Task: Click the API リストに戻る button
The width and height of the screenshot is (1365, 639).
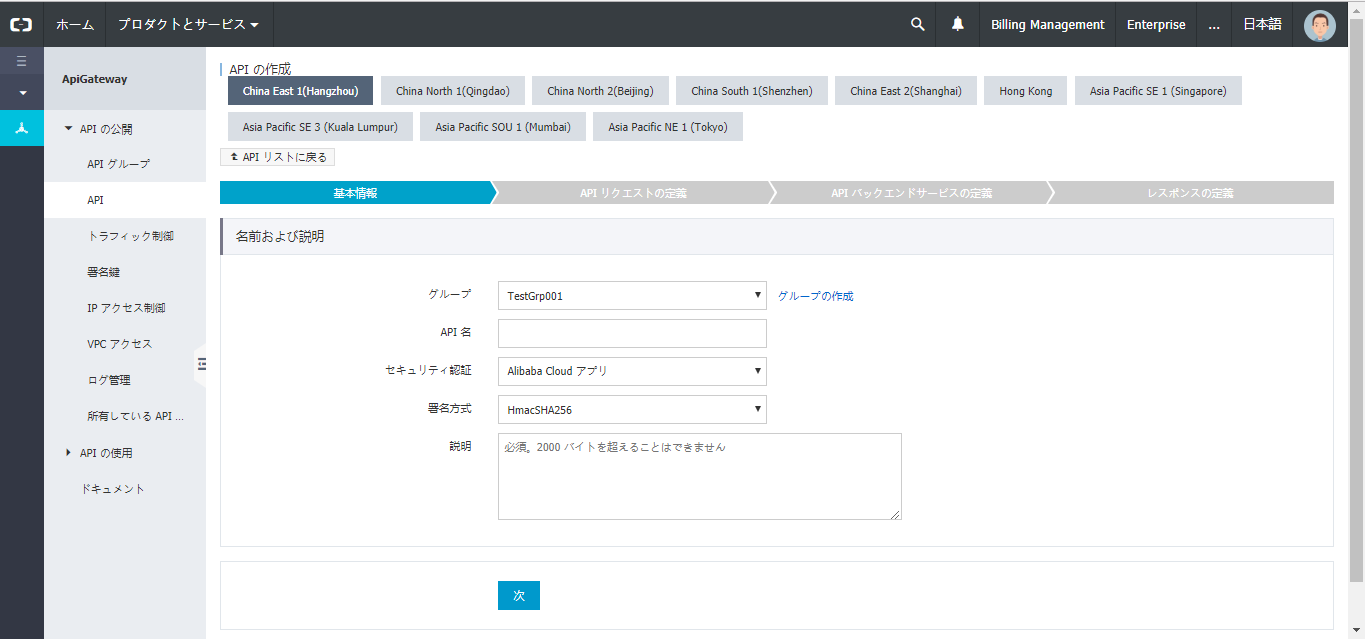Action: (x=278, y=157)
